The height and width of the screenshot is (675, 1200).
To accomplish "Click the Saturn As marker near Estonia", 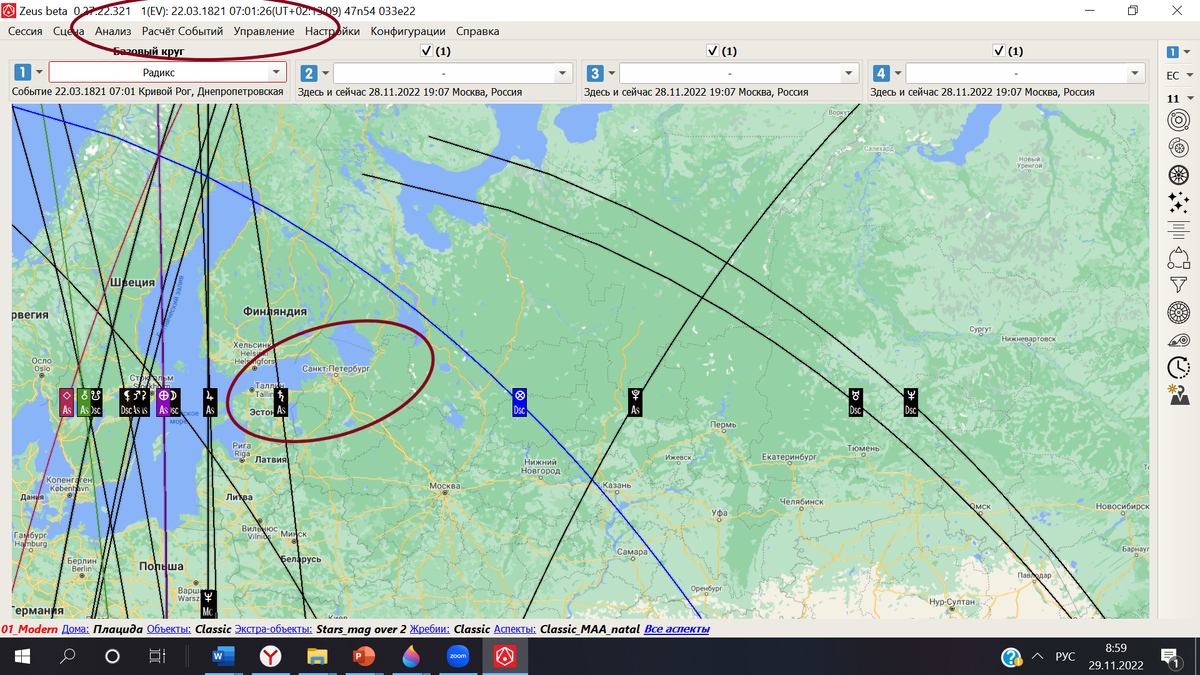I will tap(282, 402).
